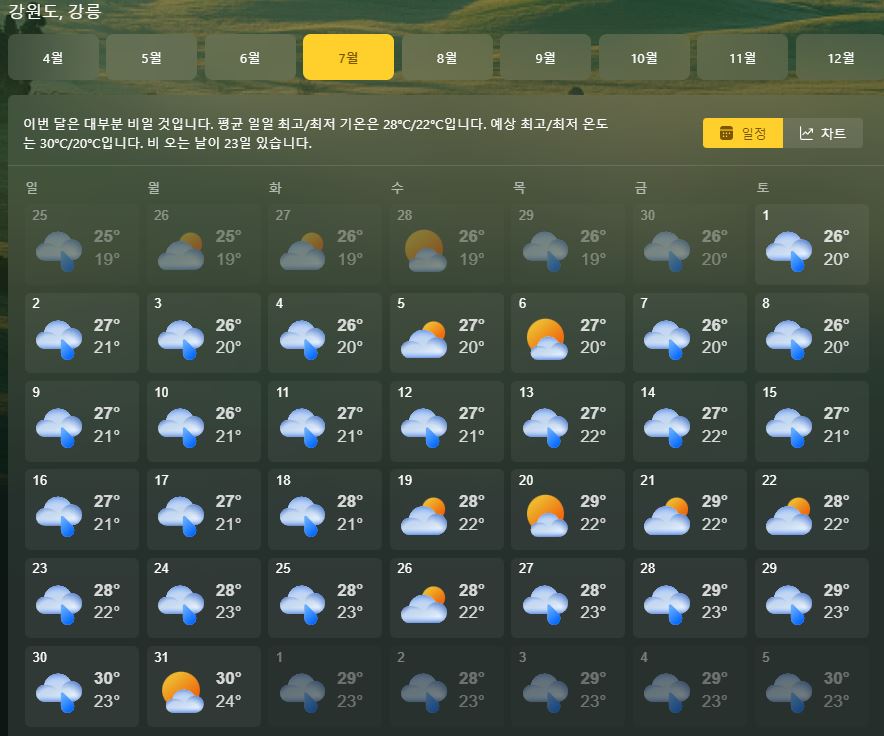Click the partly cloudy icon on day 26

coord(423,605)
